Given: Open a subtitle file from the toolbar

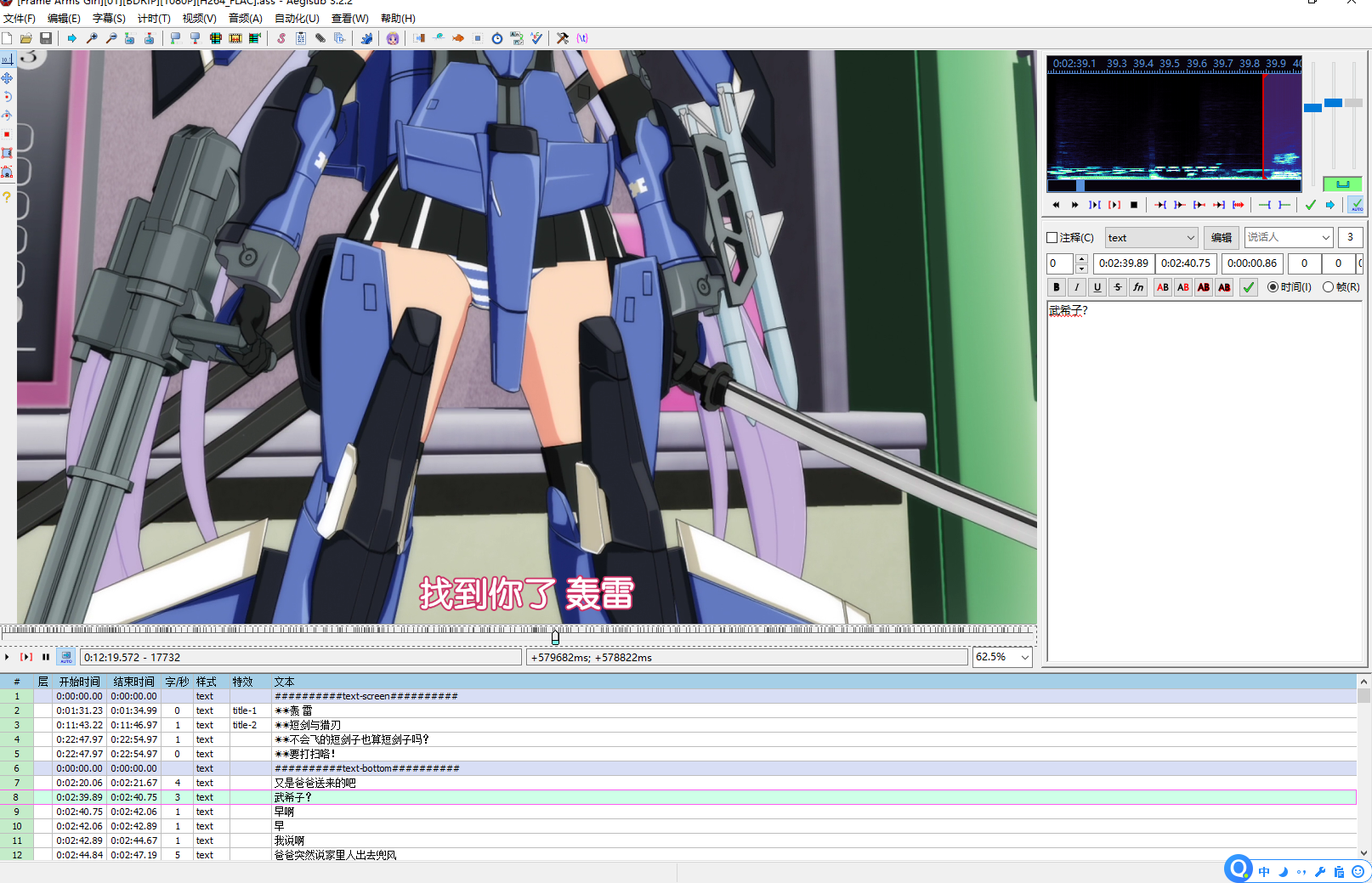Looking at the screenshot, I should click(x=26, y=38).
